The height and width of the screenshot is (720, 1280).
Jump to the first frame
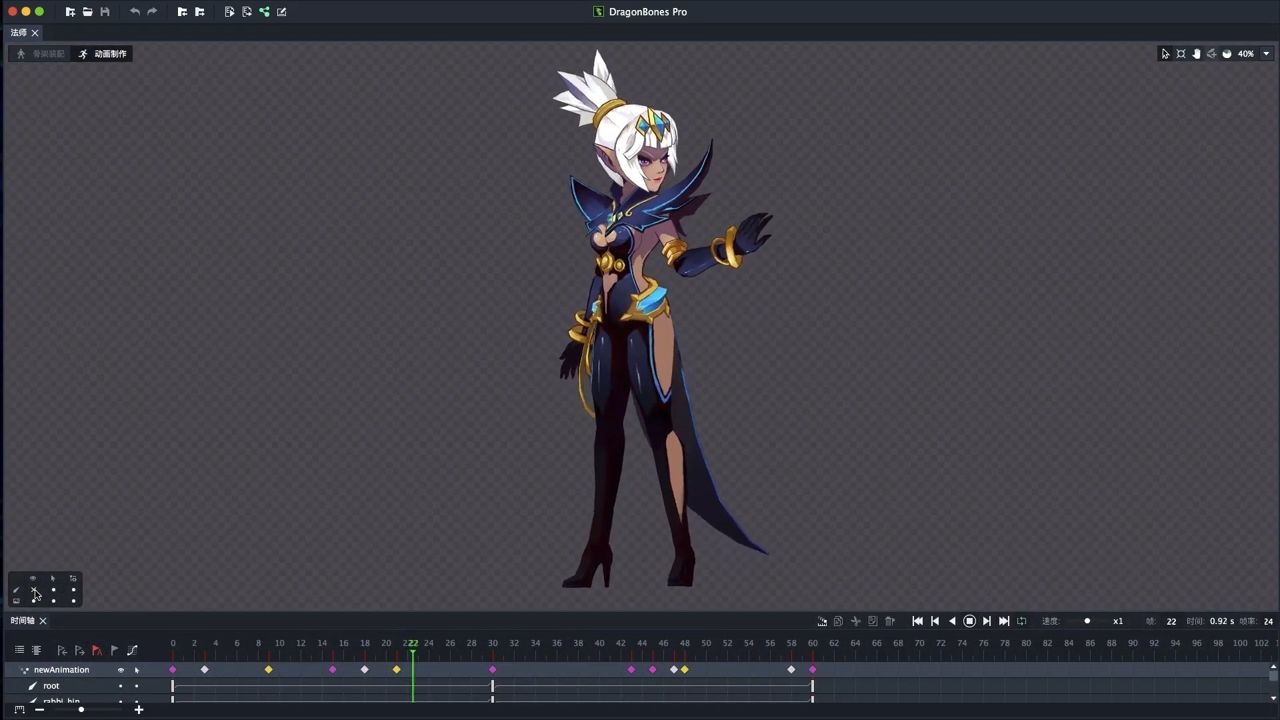917,621
